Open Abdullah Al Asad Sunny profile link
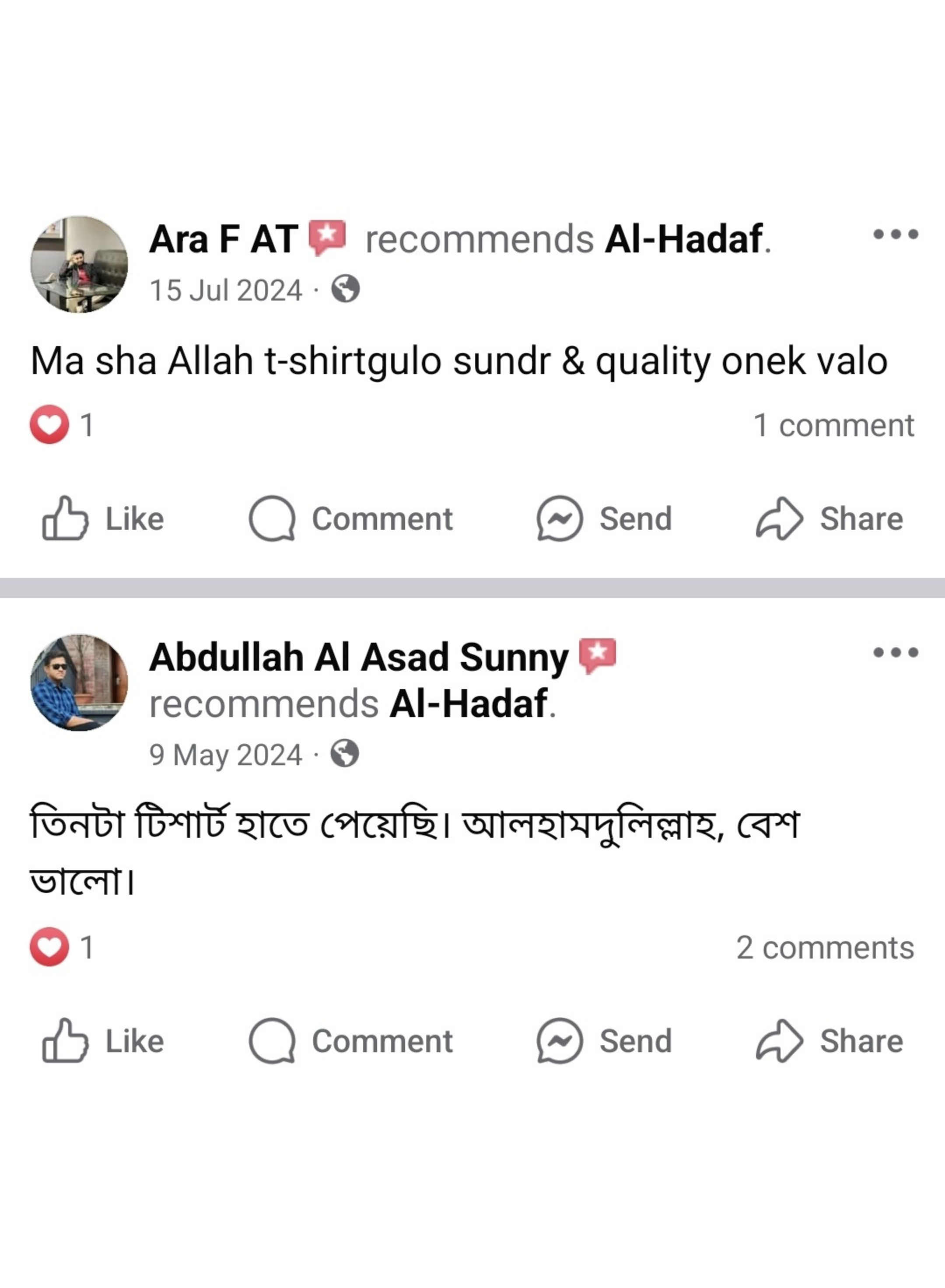 359,657
